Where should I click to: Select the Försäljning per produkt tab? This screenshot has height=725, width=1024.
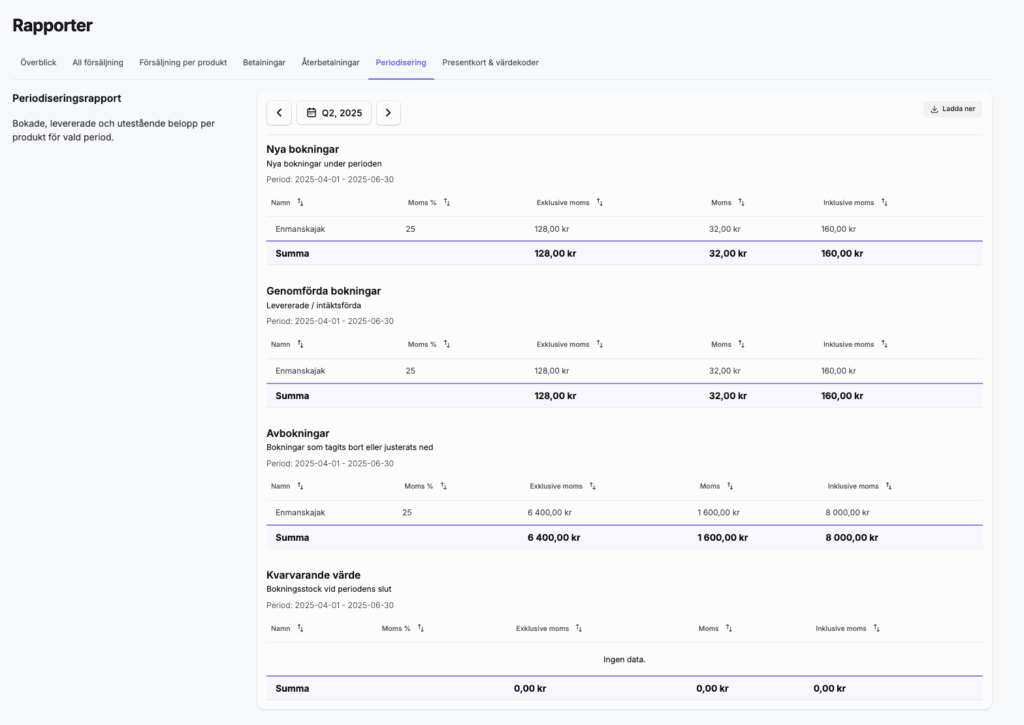[x=183, y=62]
